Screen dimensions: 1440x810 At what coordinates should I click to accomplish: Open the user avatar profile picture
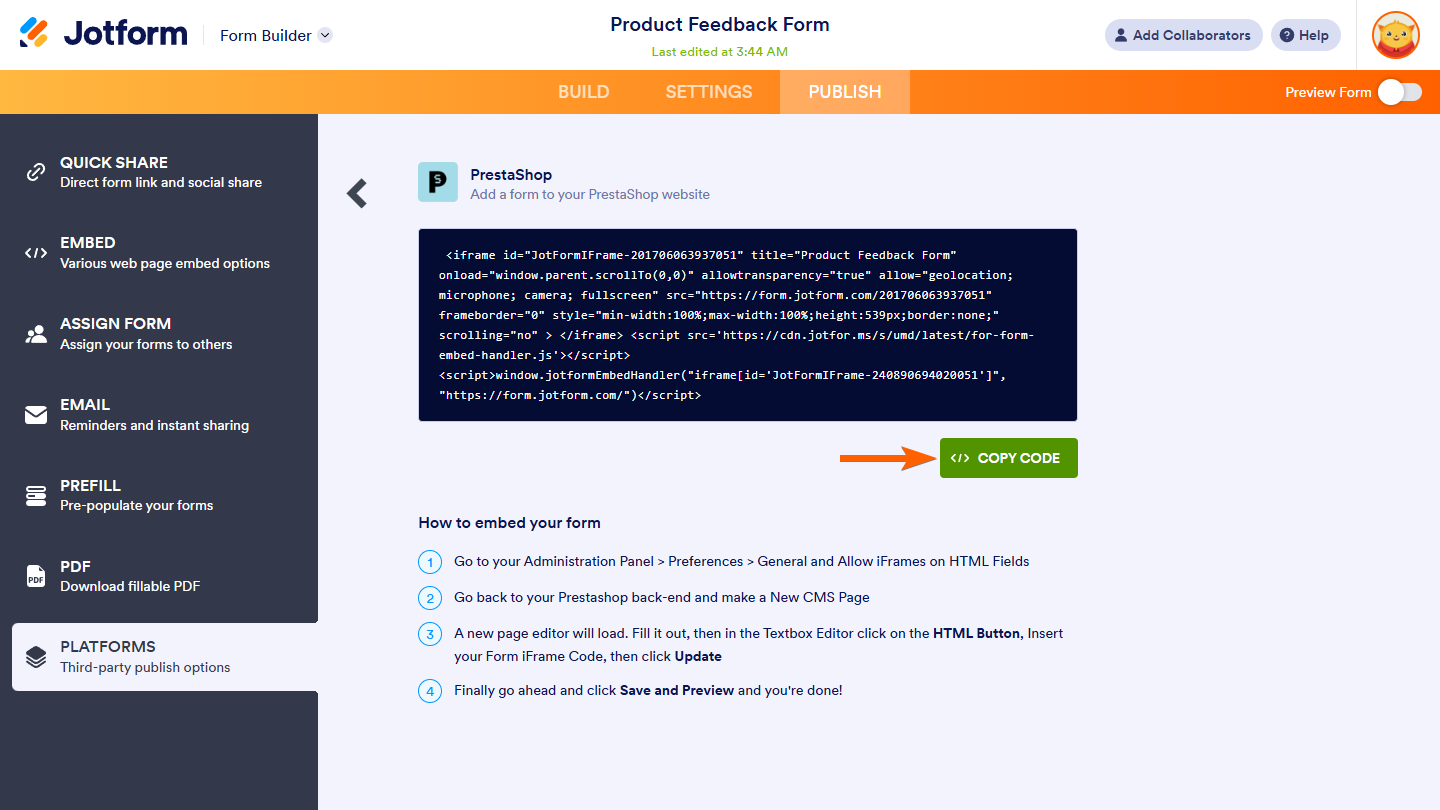pos(1395,35)
